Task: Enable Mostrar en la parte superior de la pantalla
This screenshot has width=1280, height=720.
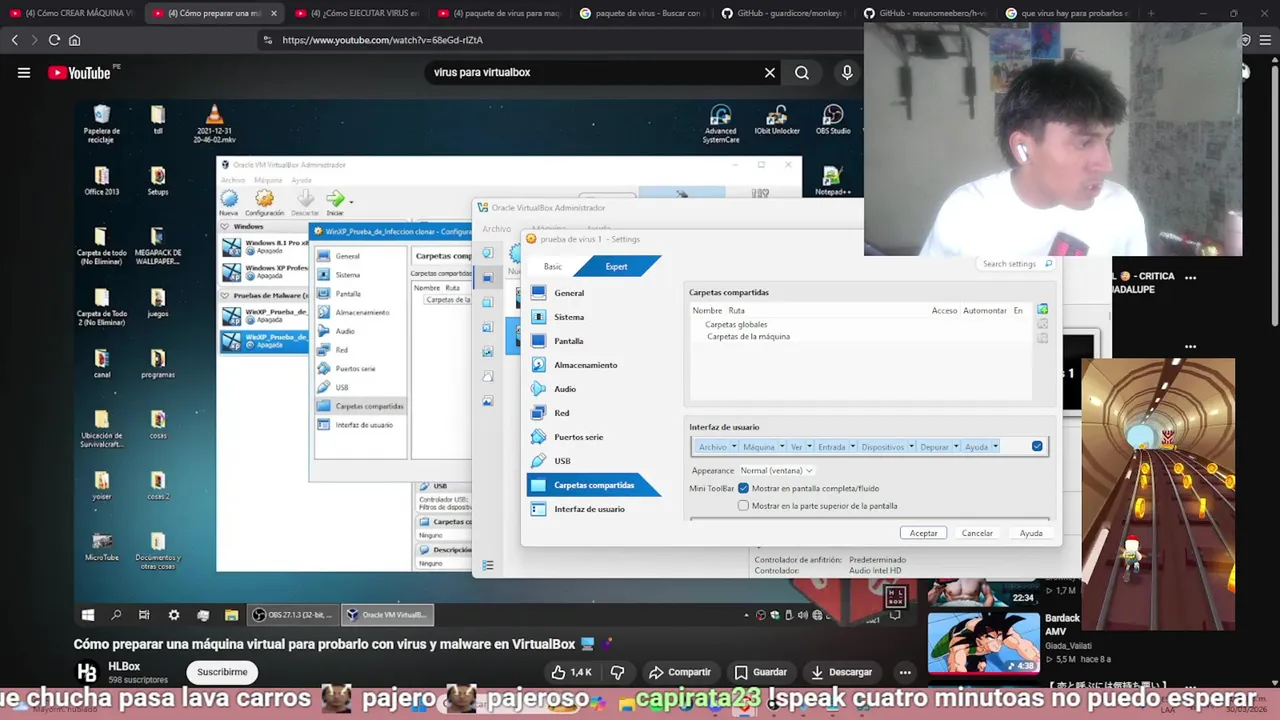Action: 743,506
